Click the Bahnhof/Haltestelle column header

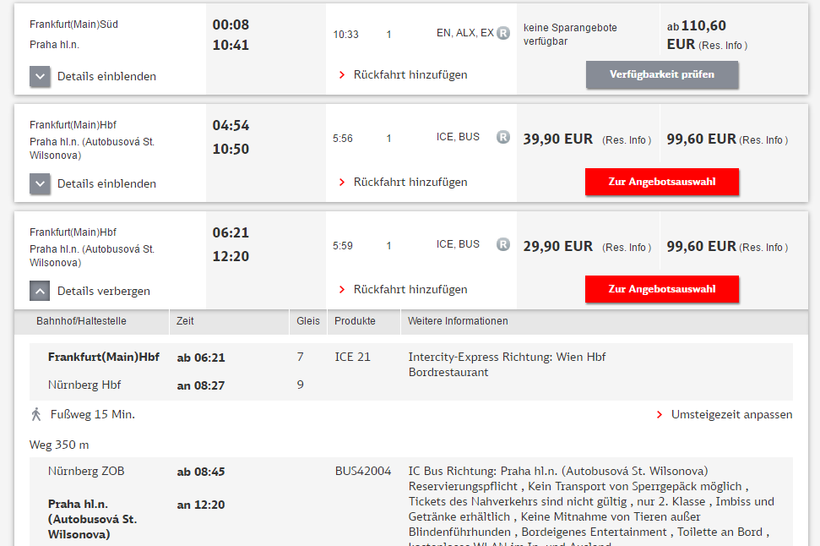(81, 321)
